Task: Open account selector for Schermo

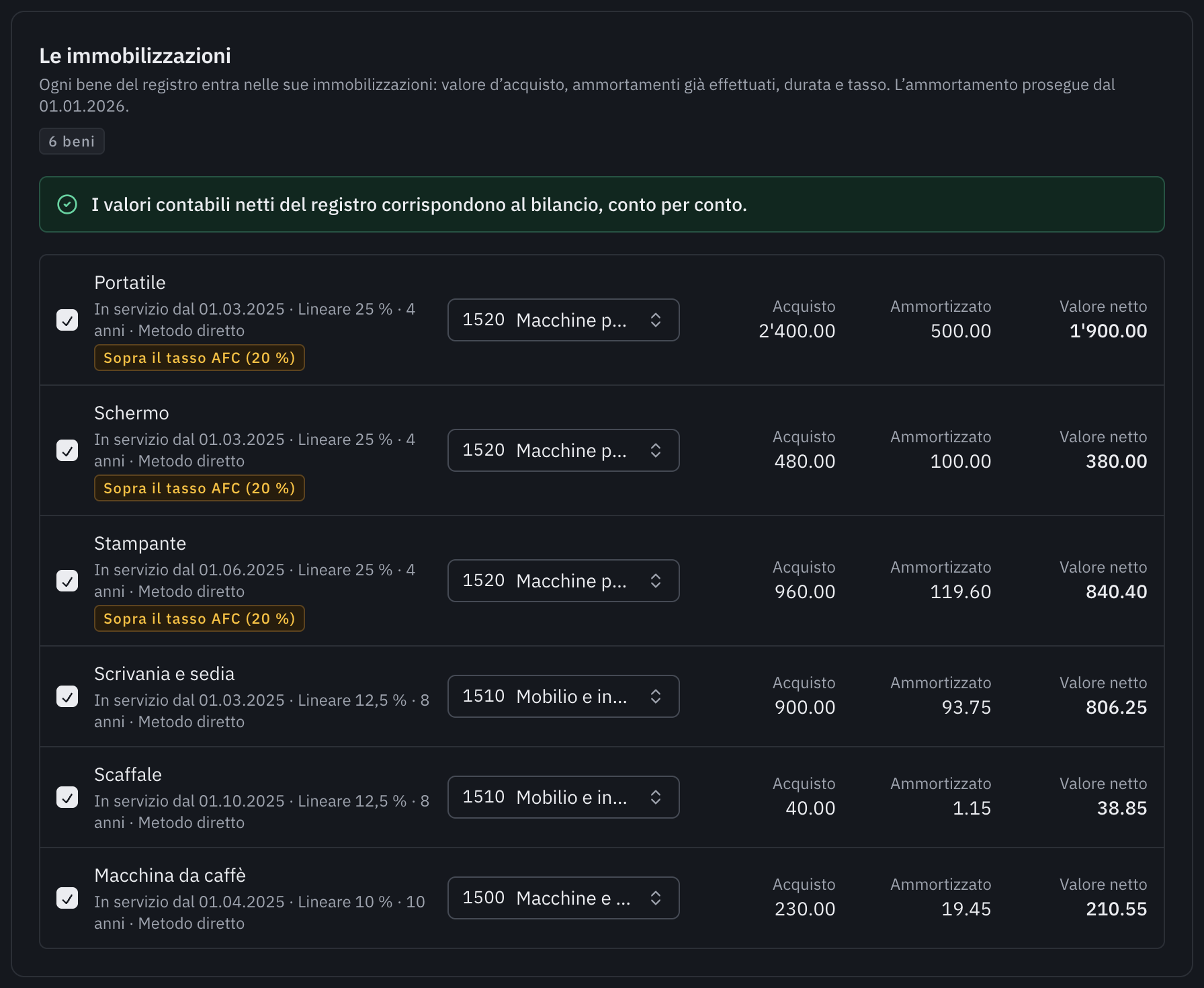Action: click(563, 450)
